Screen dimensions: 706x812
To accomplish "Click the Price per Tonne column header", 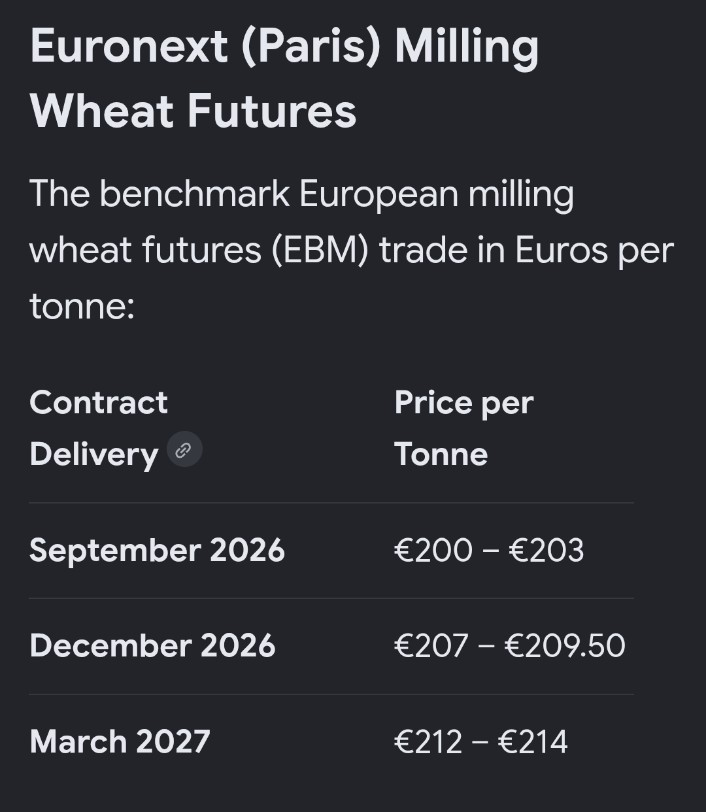I will pyautogui.click(x=464, y=428).
